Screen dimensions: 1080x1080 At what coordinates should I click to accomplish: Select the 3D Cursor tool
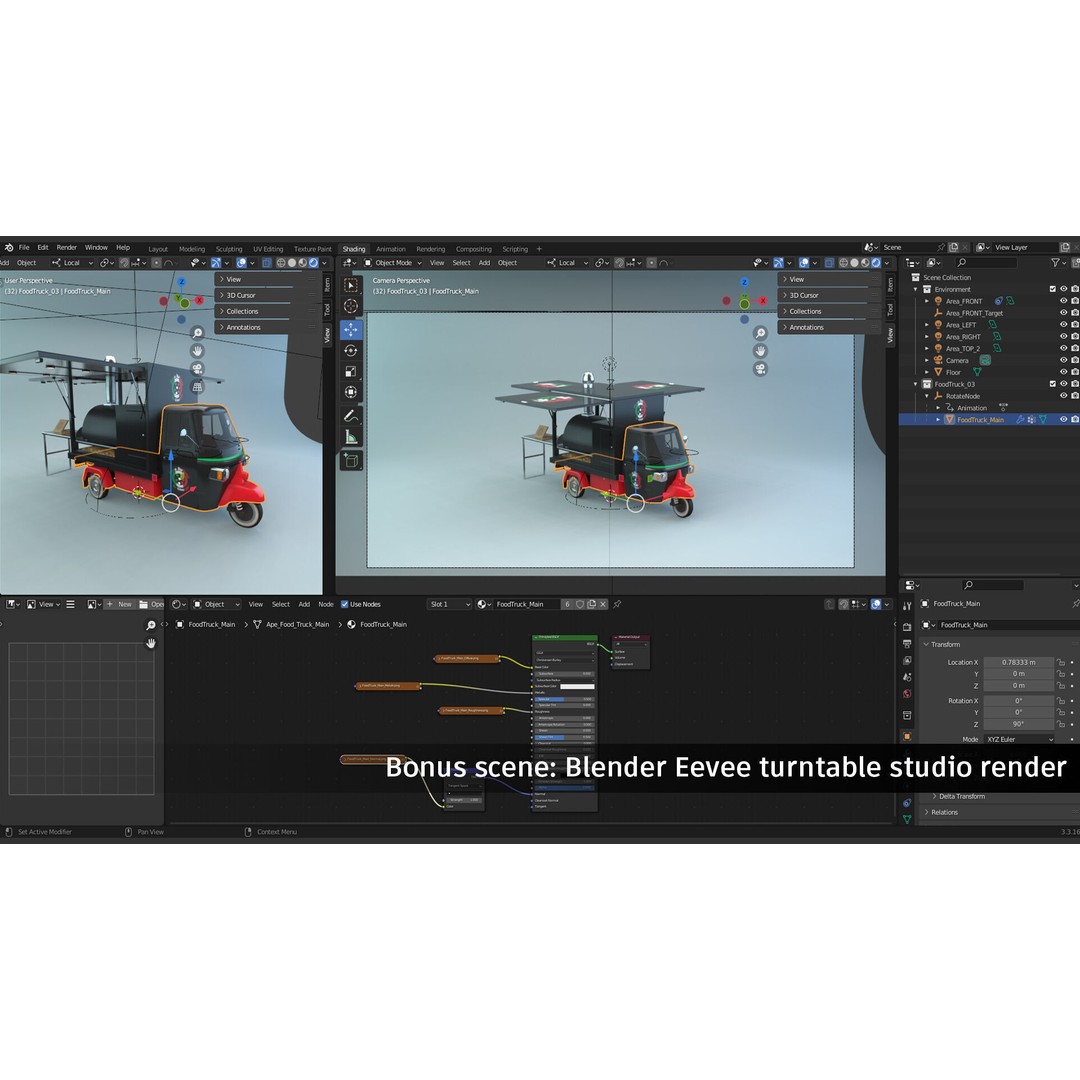(351, 306)
